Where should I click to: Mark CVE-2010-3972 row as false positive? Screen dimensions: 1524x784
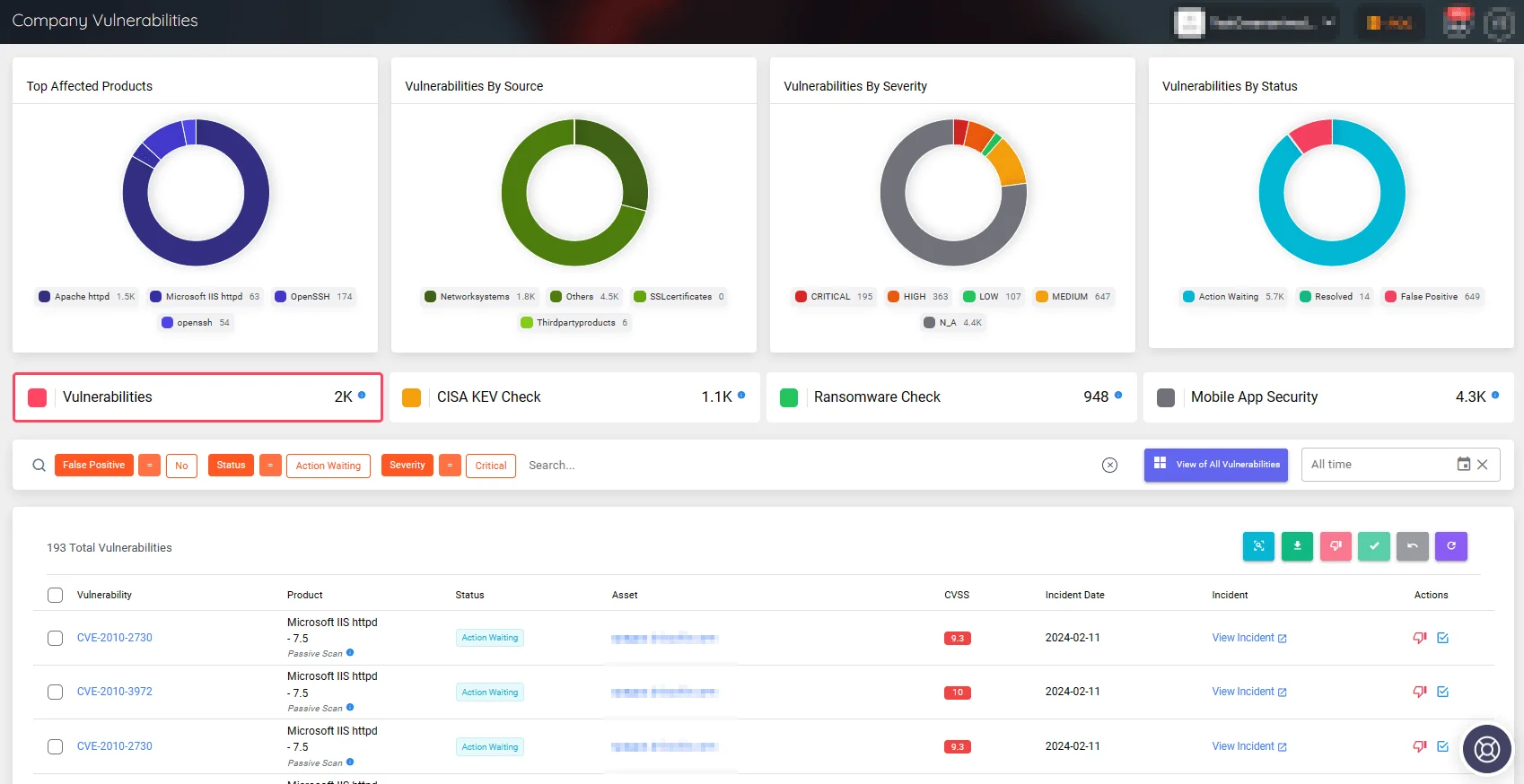point(1420,692)
